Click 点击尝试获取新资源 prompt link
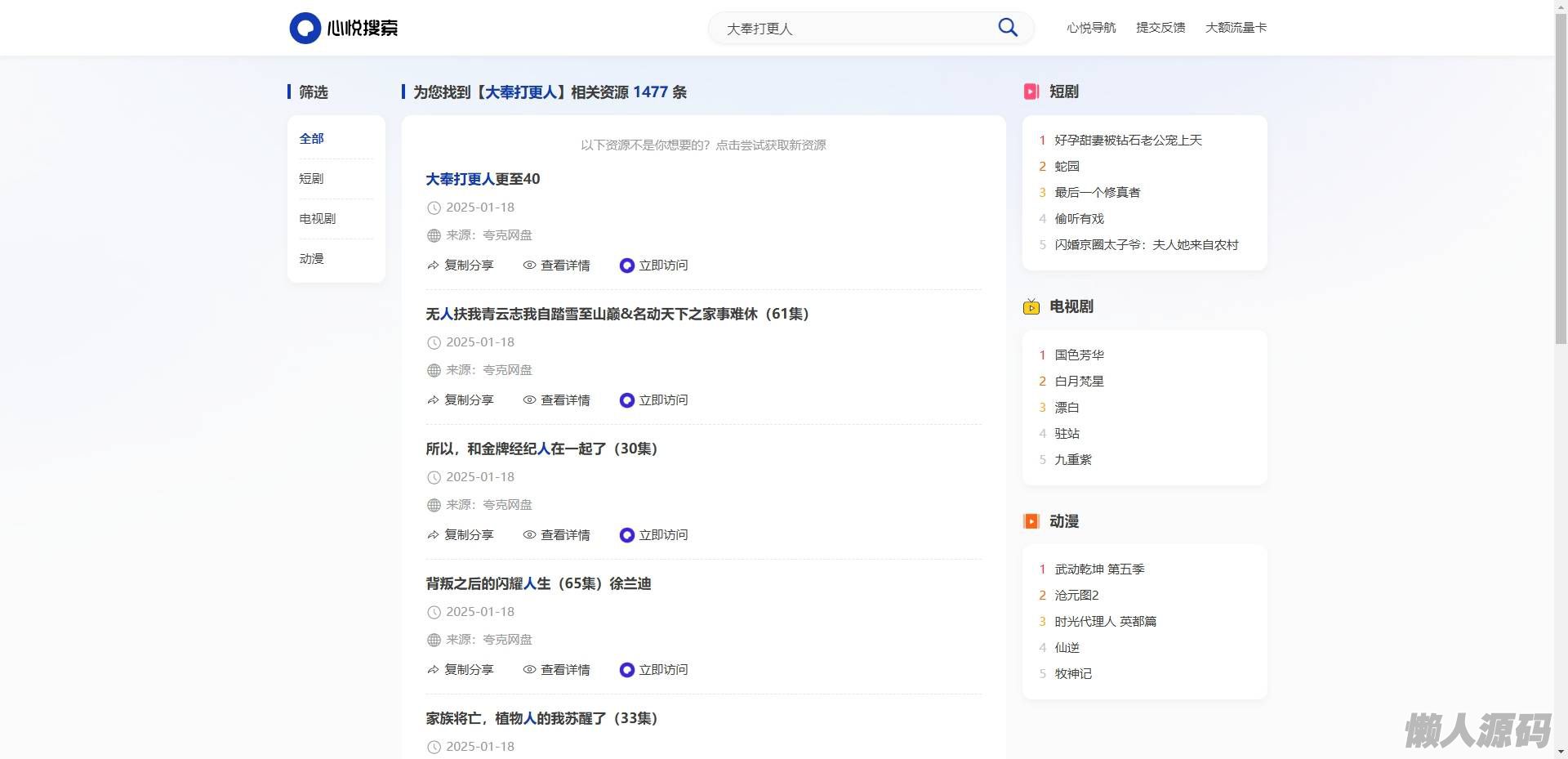This screenshot has width=1568, height=759. [x=770, y=145]
